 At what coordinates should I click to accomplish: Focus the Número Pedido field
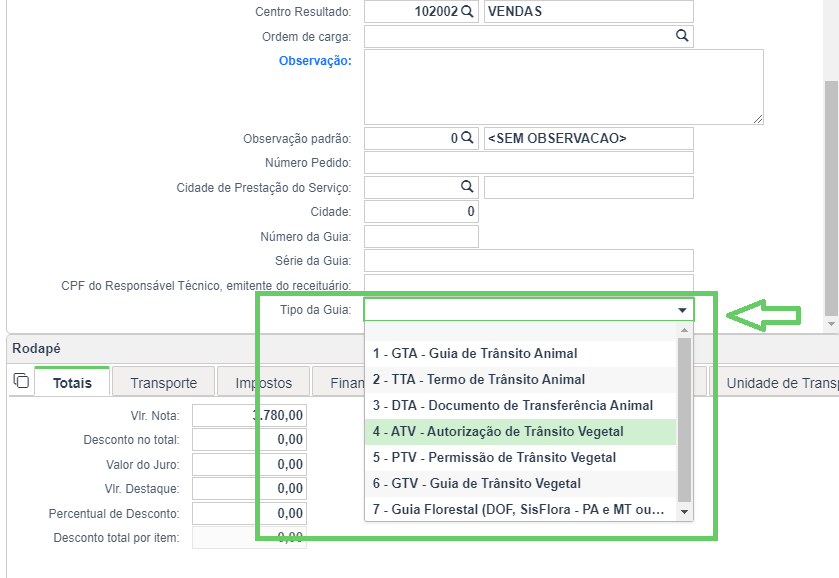pyautogui.click(x=529, y=163)
